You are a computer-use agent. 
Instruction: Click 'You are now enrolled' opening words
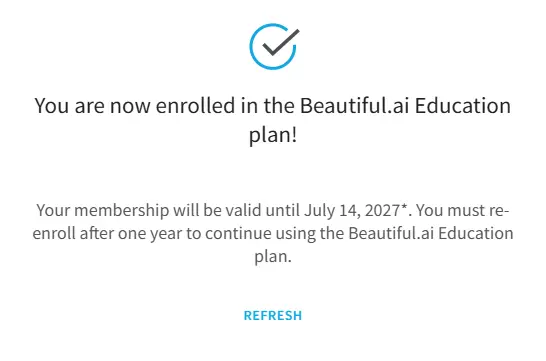pyautogui.click(x=135, y=105)
